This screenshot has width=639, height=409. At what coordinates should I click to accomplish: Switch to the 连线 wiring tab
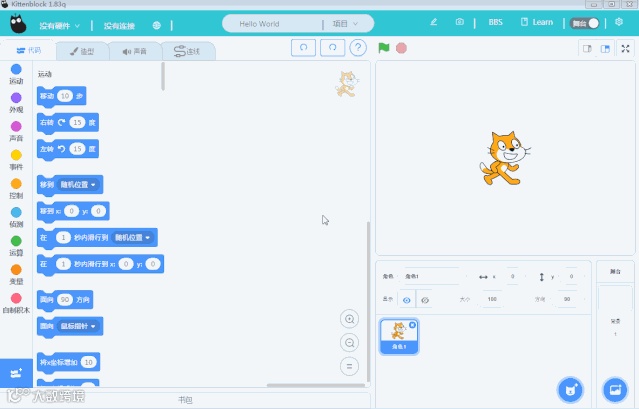(187, 51)
